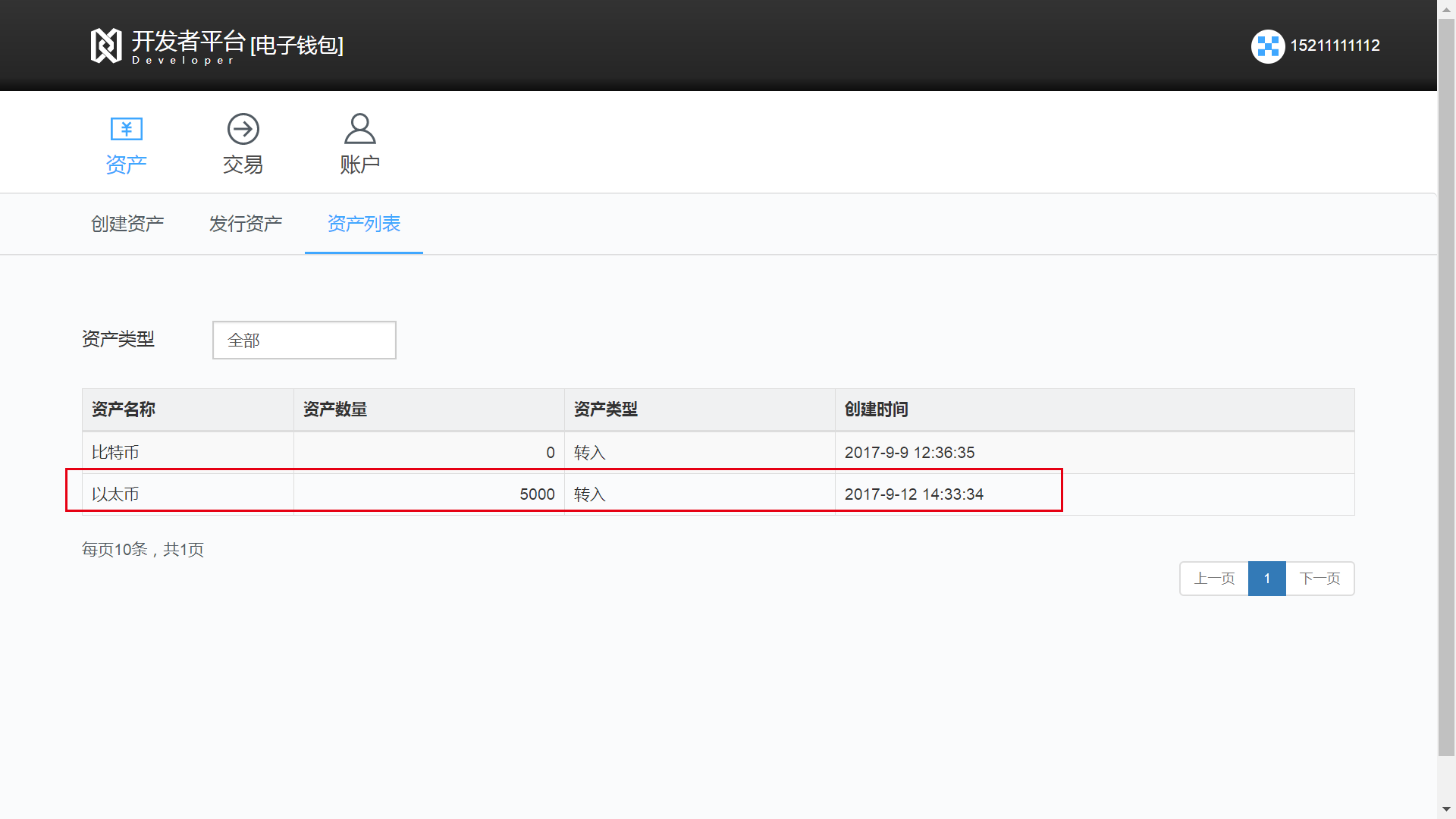
Task: Click the developer platform logo icon
Action: tap(106, 46)
